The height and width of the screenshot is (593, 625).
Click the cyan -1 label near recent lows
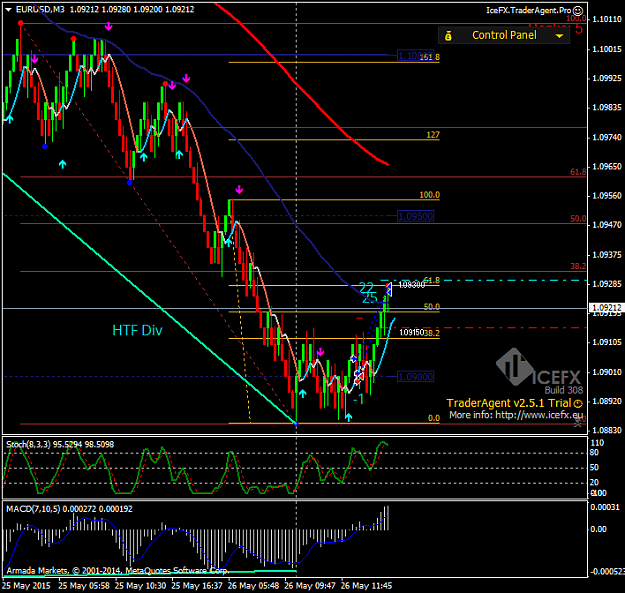pos(358,399)
